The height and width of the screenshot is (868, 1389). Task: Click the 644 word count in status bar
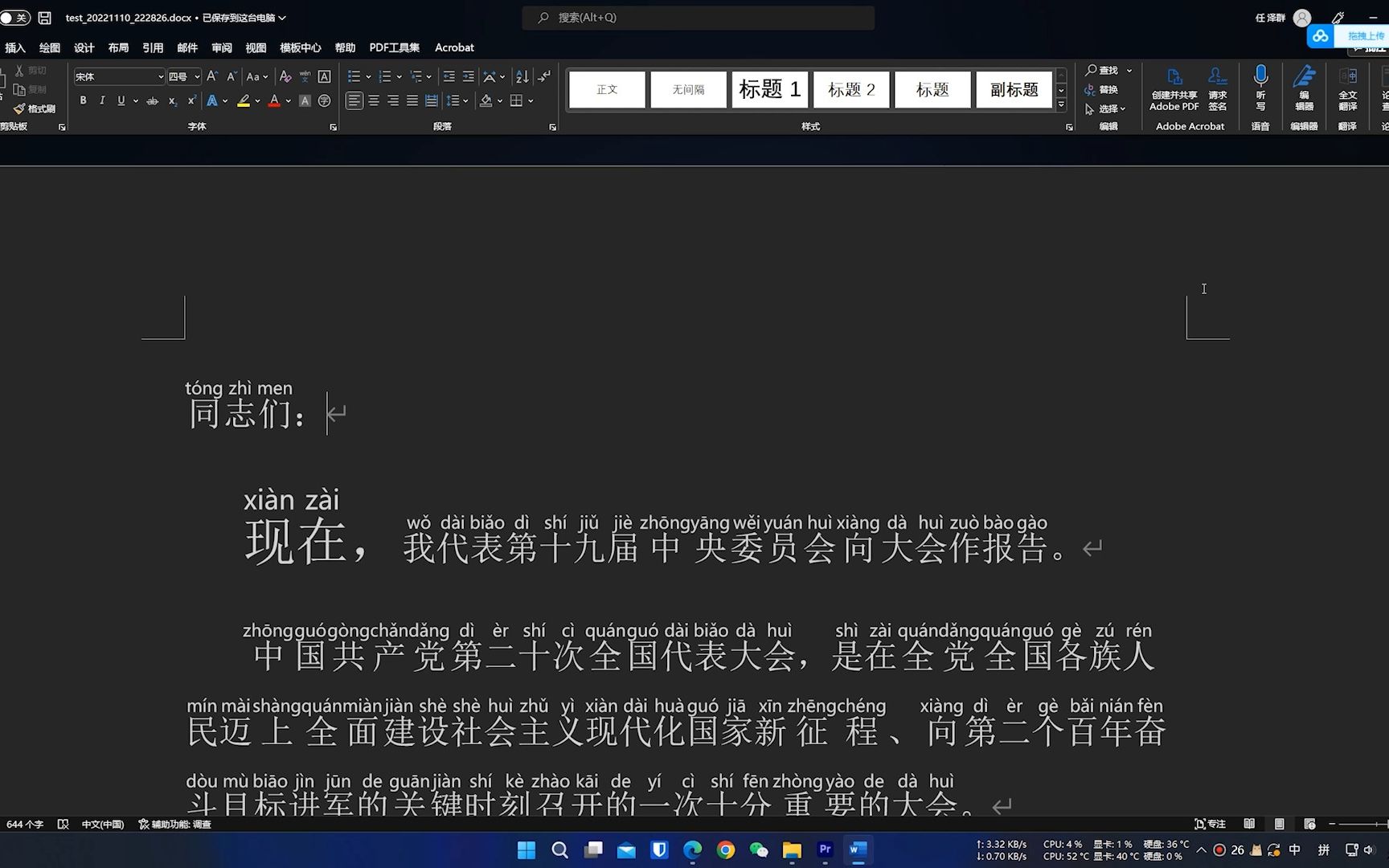point(27,824)
